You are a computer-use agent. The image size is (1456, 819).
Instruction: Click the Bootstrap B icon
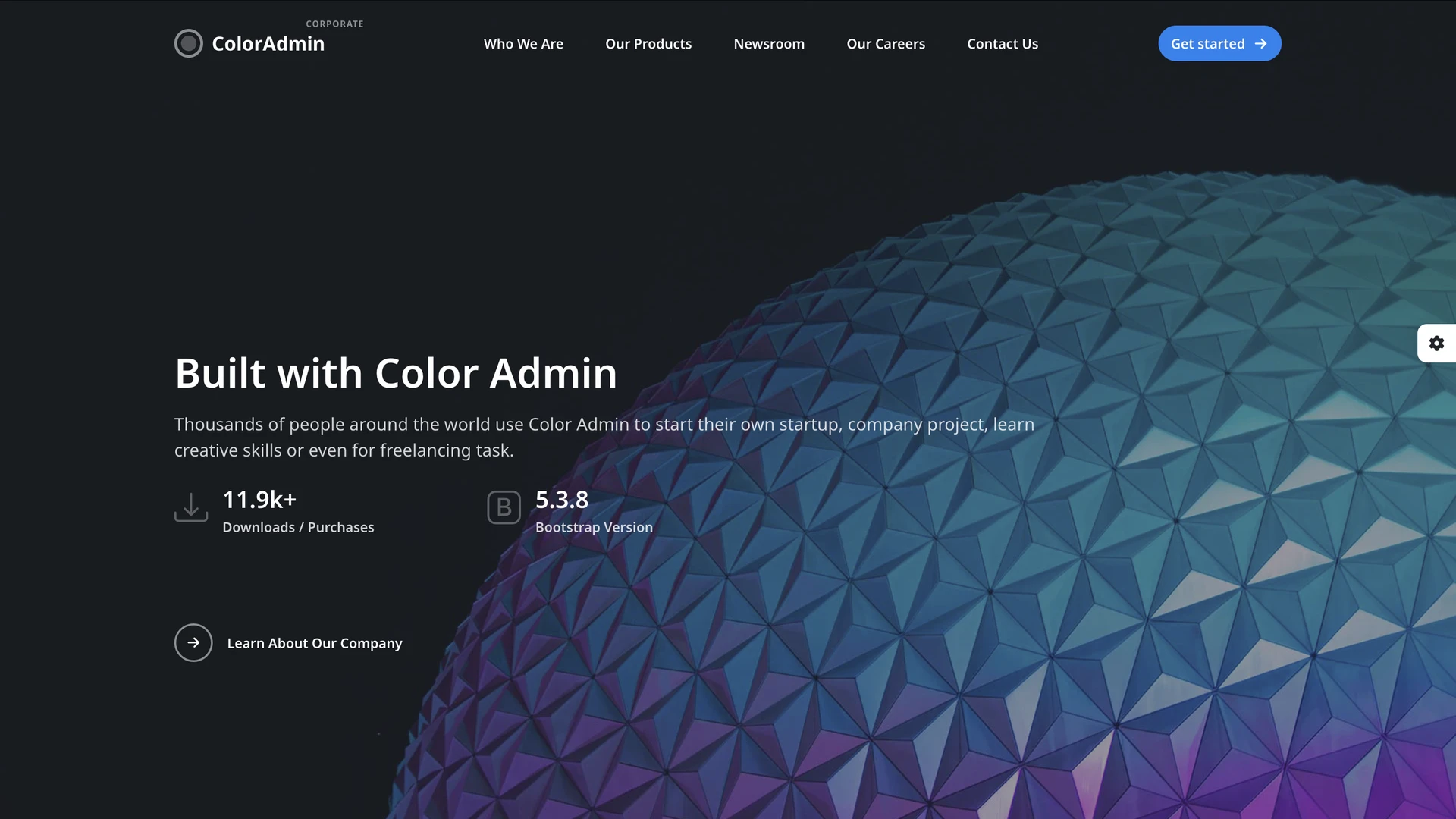pos(504,507)
